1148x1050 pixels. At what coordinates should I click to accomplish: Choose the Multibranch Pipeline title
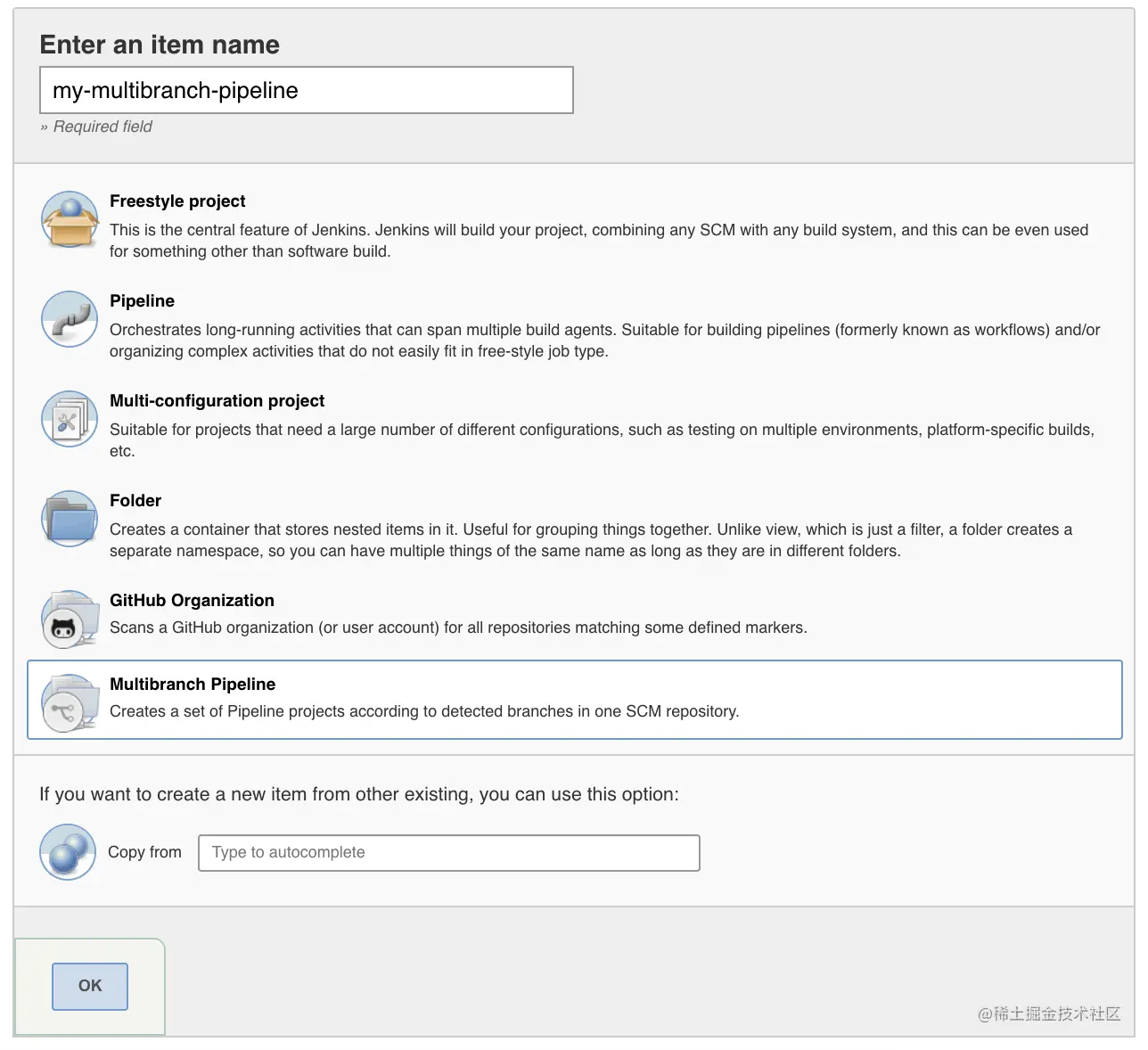tap(193, 685)
